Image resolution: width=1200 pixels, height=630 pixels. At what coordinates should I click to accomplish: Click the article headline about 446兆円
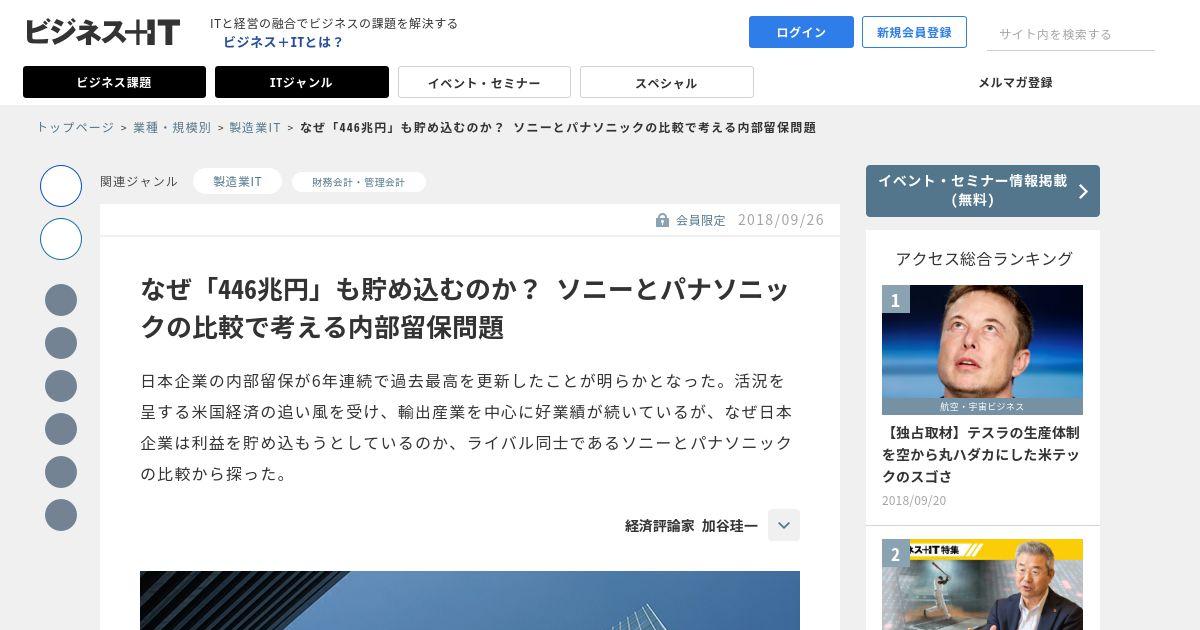(x=465, y=308)
